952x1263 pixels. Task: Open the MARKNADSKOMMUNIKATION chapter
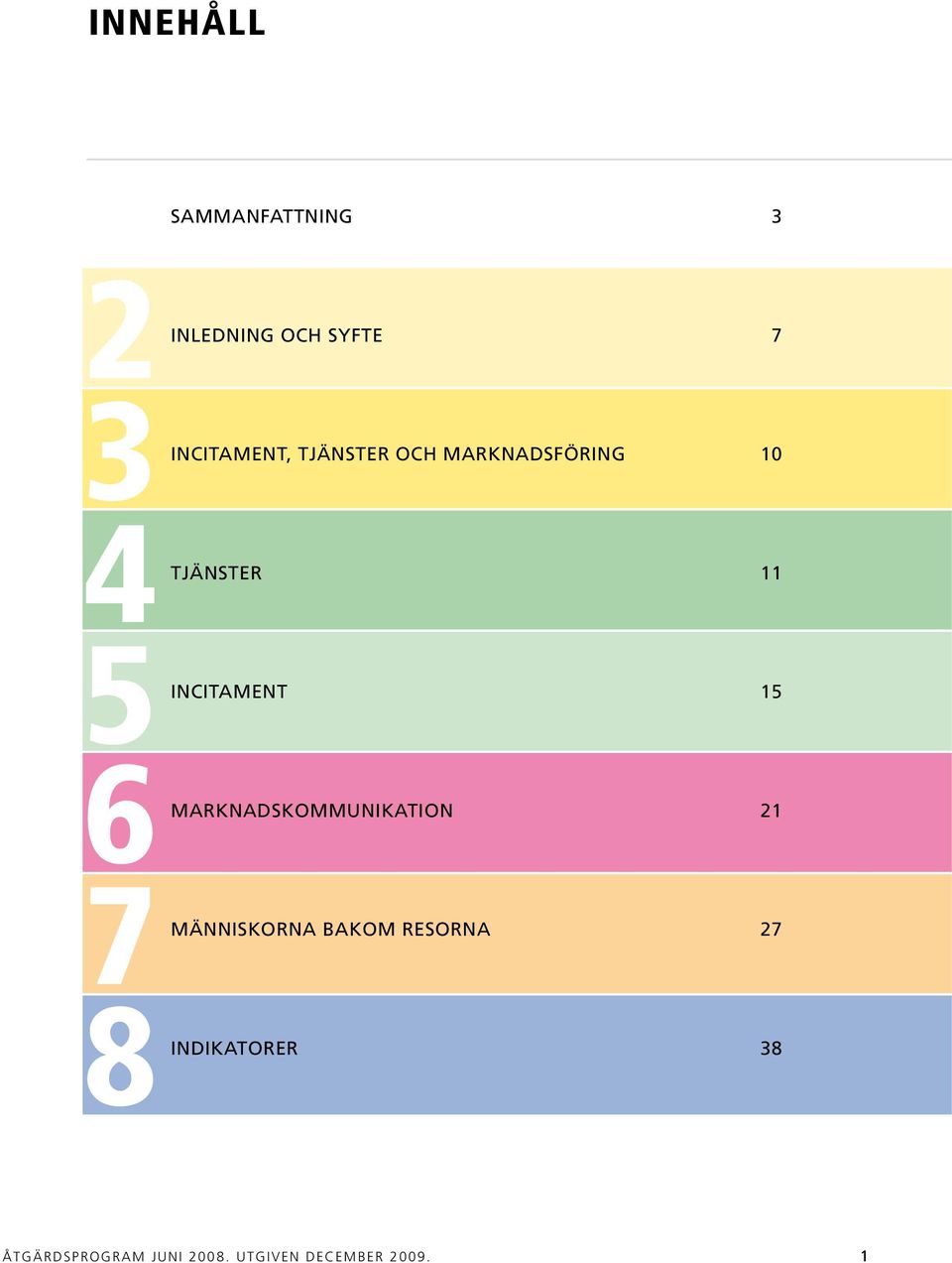pos(311,811)
